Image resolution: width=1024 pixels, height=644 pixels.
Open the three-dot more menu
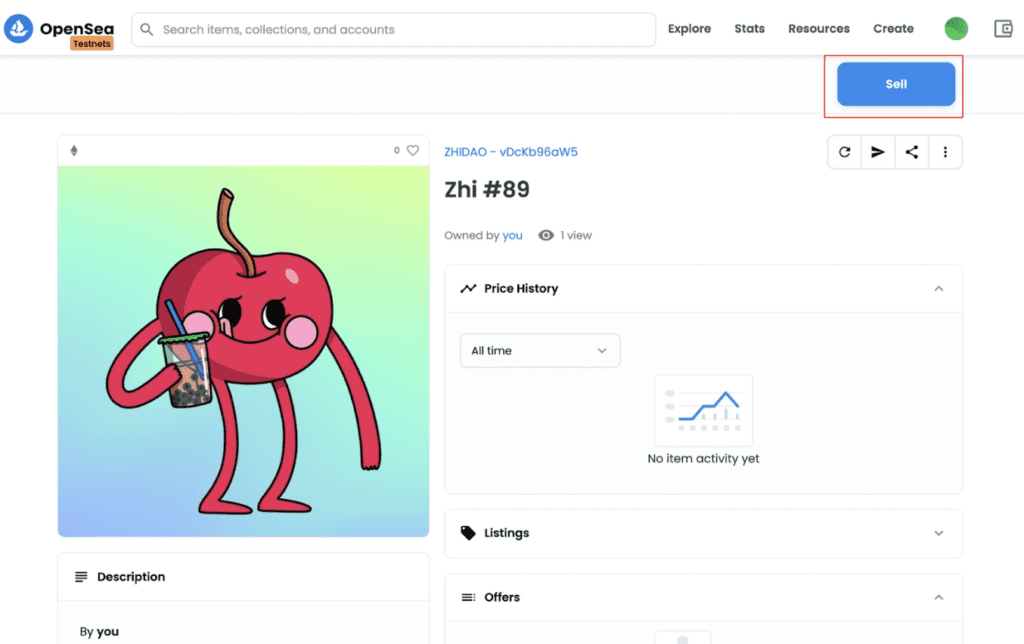(x=945, y=152)
